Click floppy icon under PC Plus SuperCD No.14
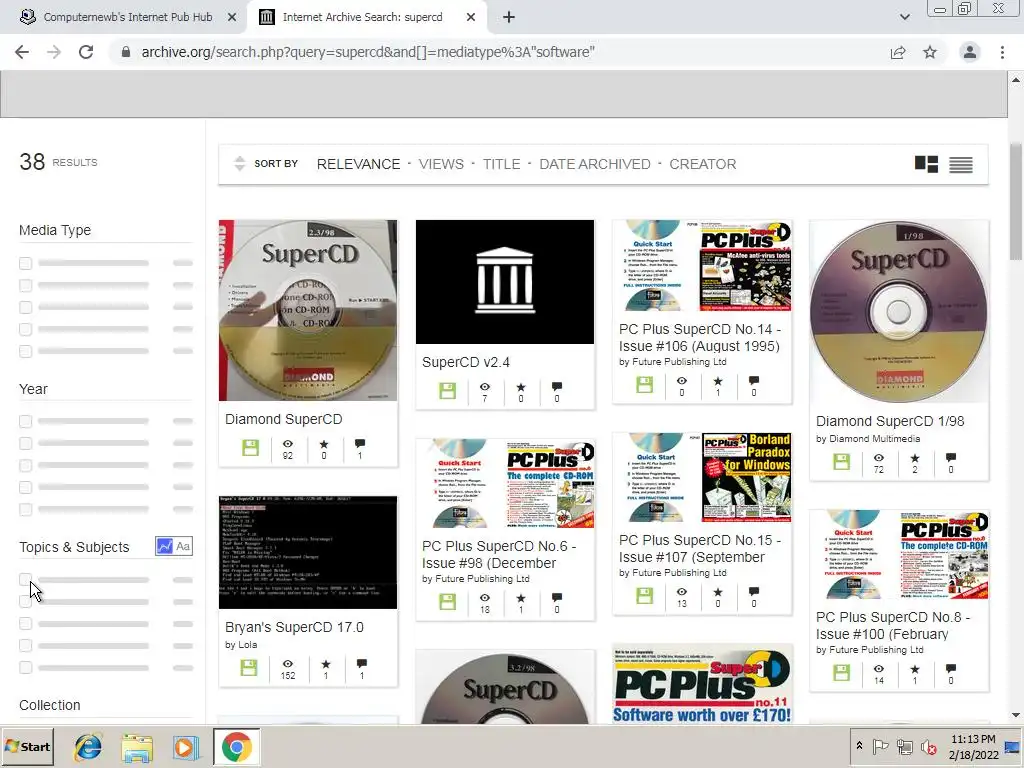The width and height of the screenshot is (1024, 768). (645, 385)
